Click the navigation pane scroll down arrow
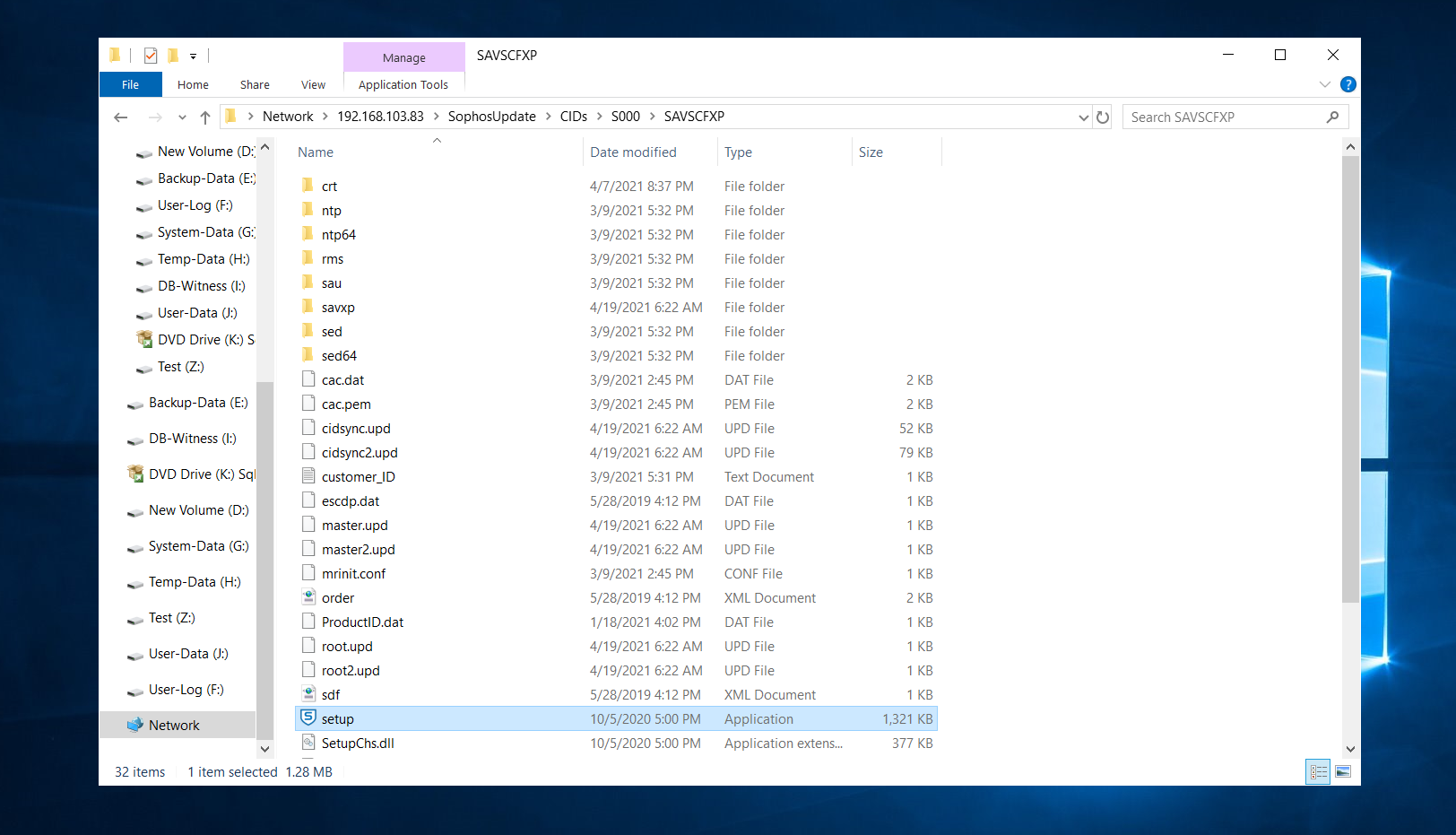Screen dimensions: 1456x835 [x=264, y=749]
